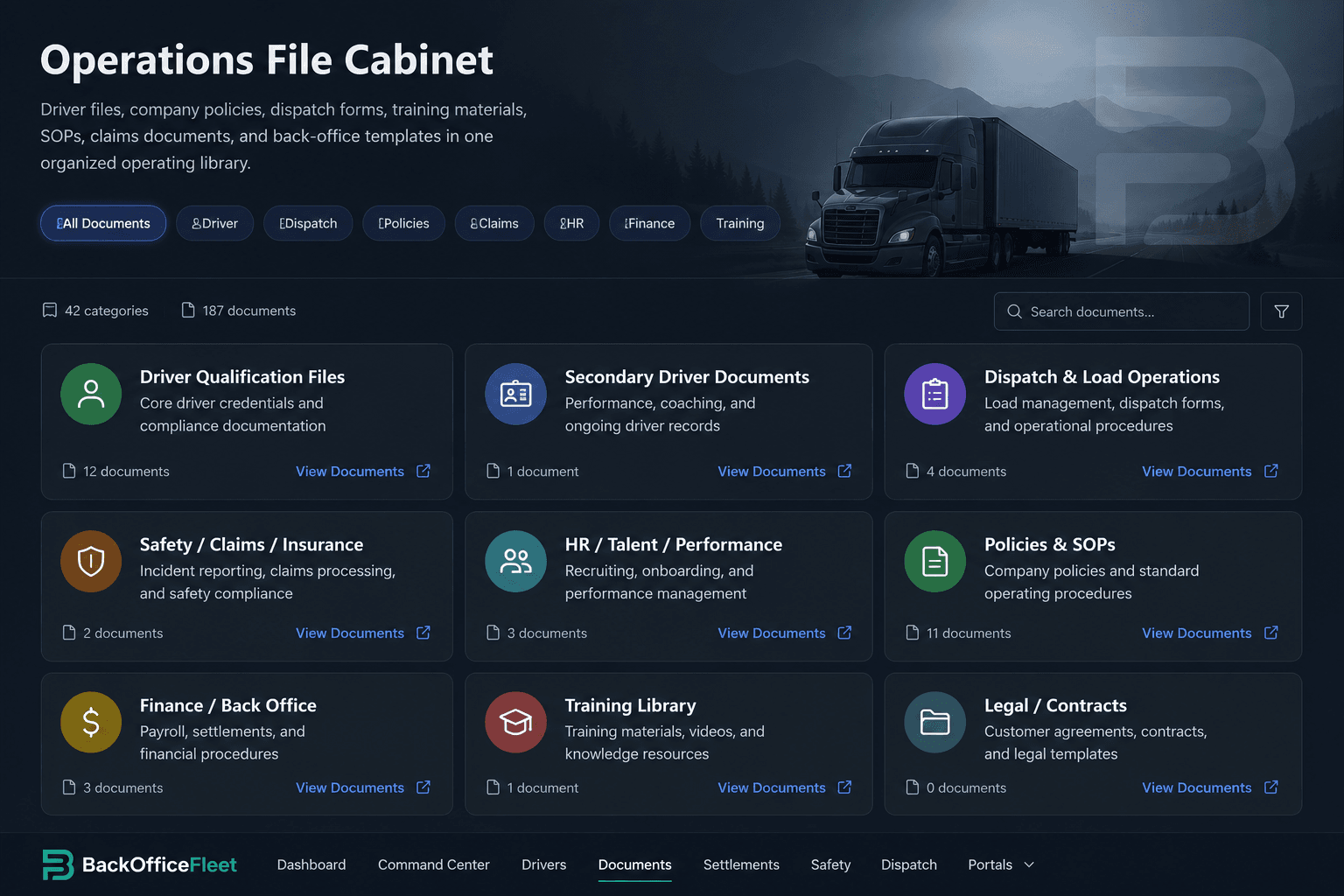Click the purple Dispatch & Load Operations clipboard icon
Screen dimensions: 1344x896
[935, 395]
